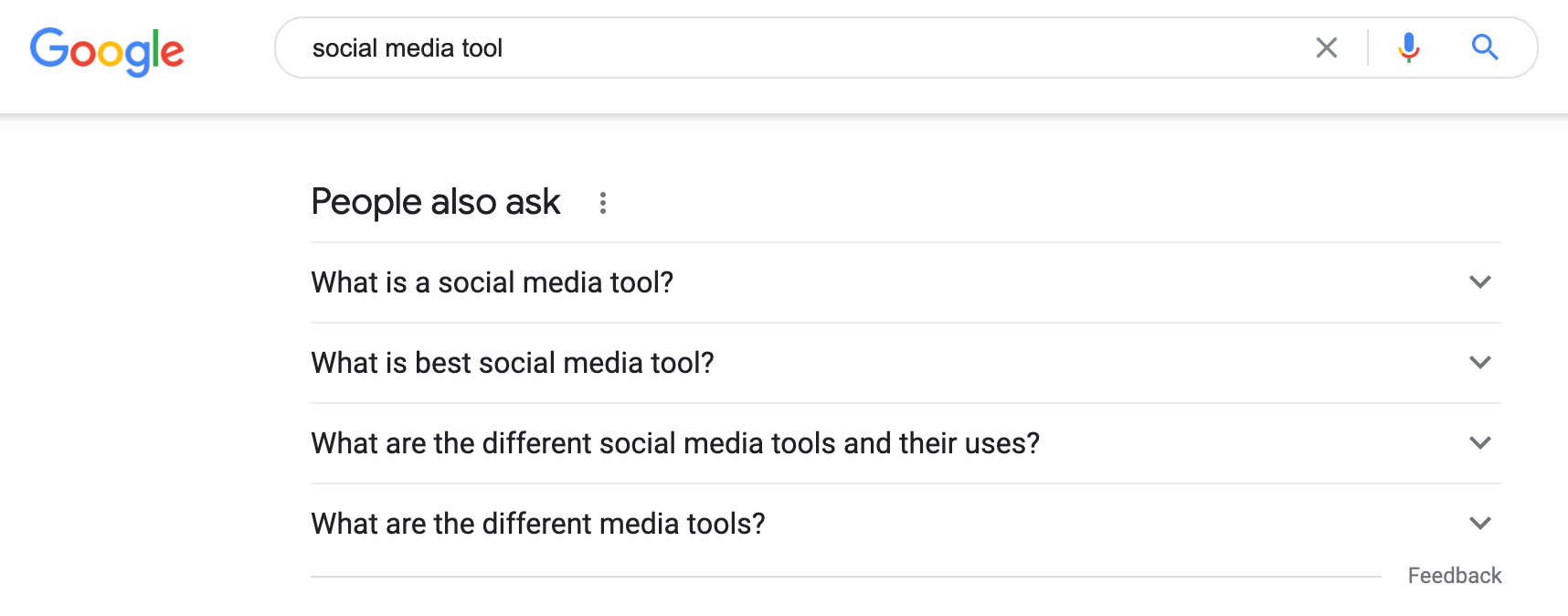This screenshot has height=616, width=1568.
Task: Click question text about different social media tools uses
Action: click(x=674, y=443)
